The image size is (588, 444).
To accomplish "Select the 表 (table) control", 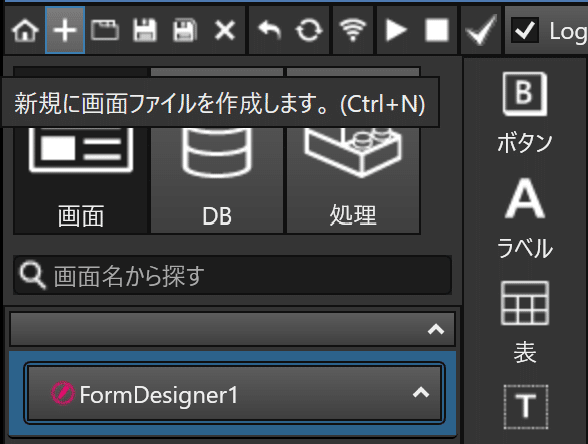I will click(525, 322).
